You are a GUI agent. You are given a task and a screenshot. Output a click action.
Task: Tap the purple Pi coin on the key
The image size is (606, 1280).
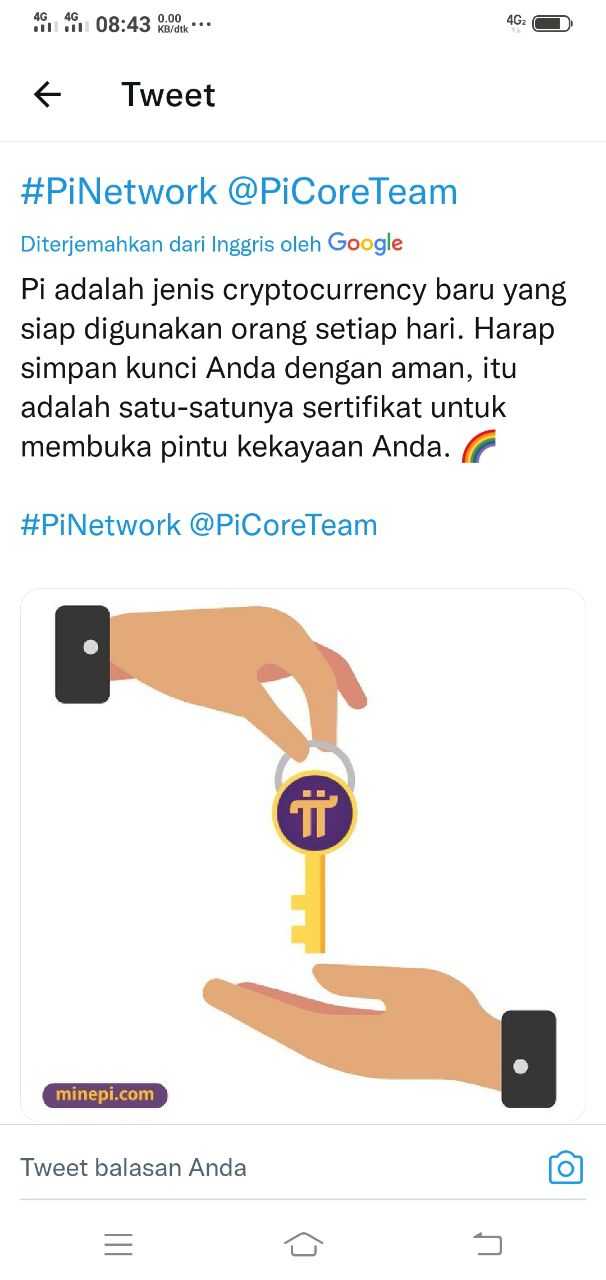coord(314,811)
